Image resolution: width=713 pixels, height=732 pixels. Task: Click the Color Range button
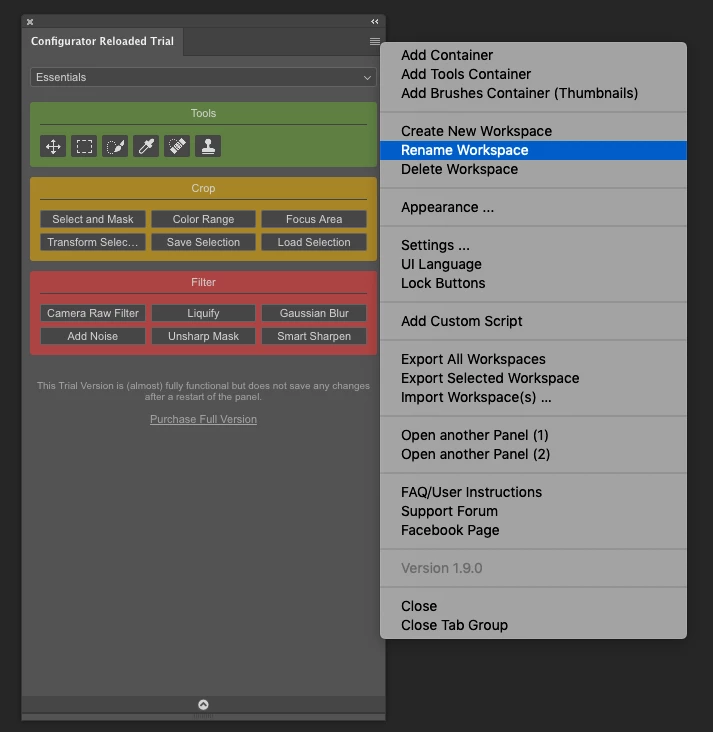203,219
